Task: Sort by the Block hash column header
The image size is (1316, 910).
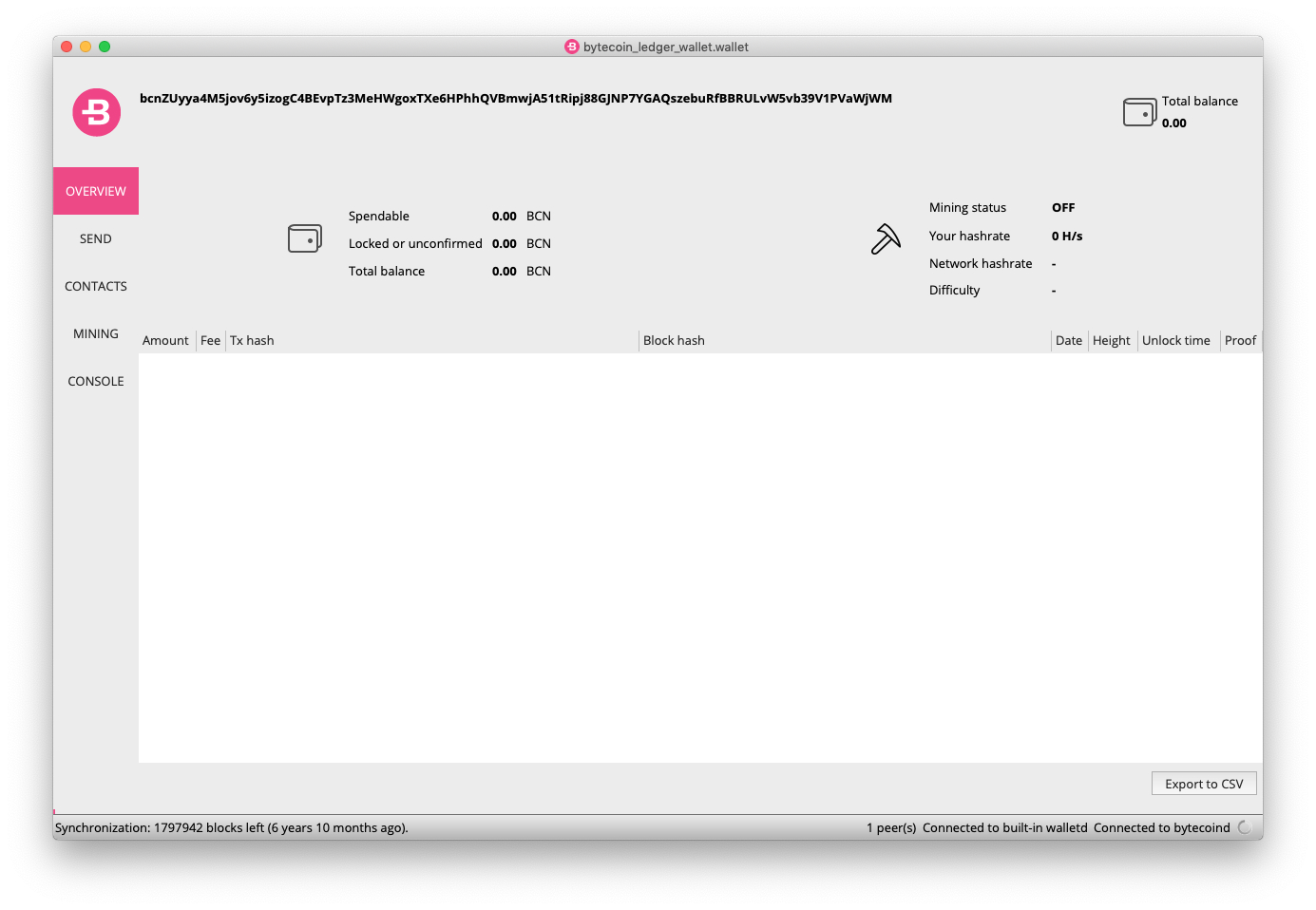Action: pos(845,340)
